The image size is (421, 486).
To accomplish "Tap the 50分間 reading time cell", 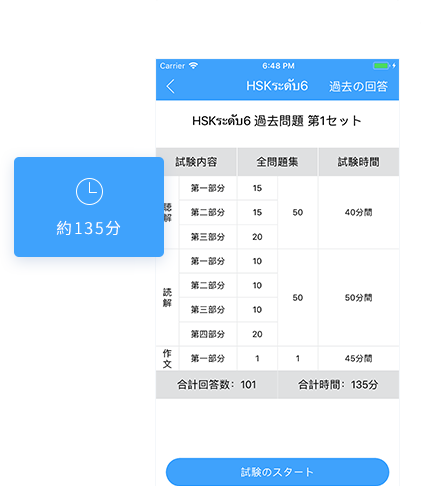I will [359, 297].
